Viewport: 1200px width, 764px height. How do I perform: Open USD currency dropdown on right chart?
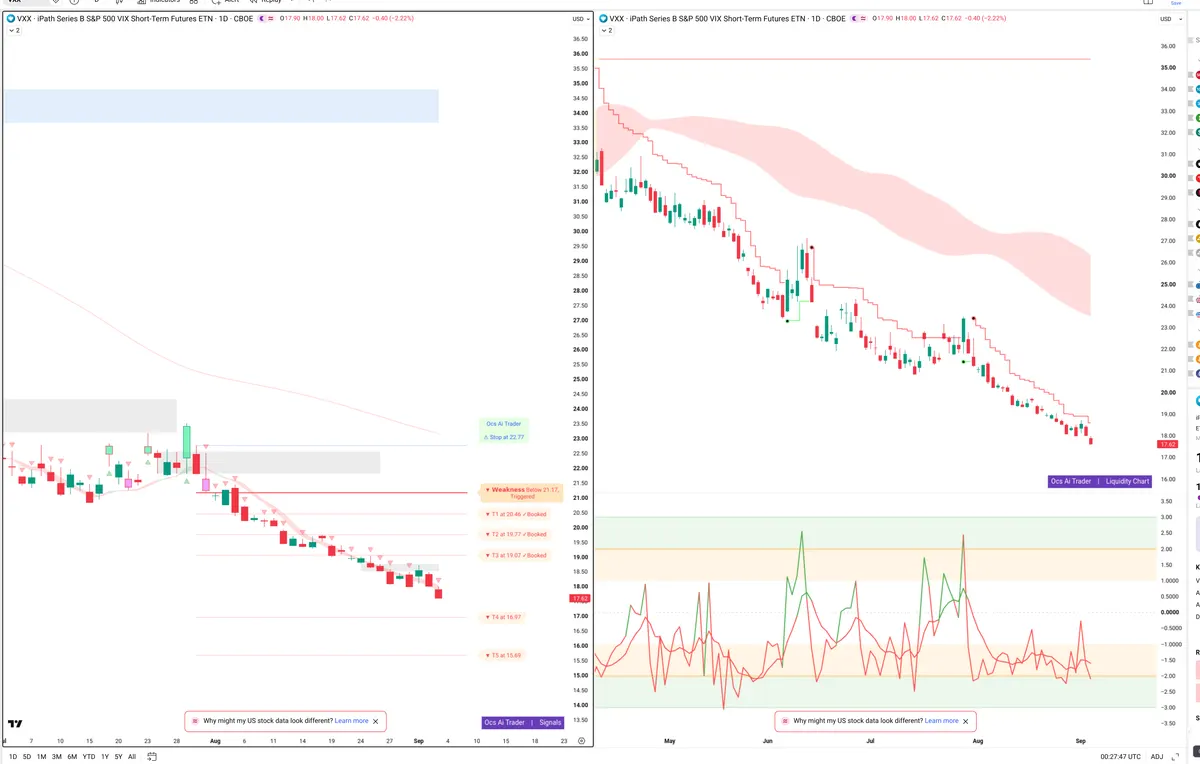pyautogui.click(x=1170, y=19)
